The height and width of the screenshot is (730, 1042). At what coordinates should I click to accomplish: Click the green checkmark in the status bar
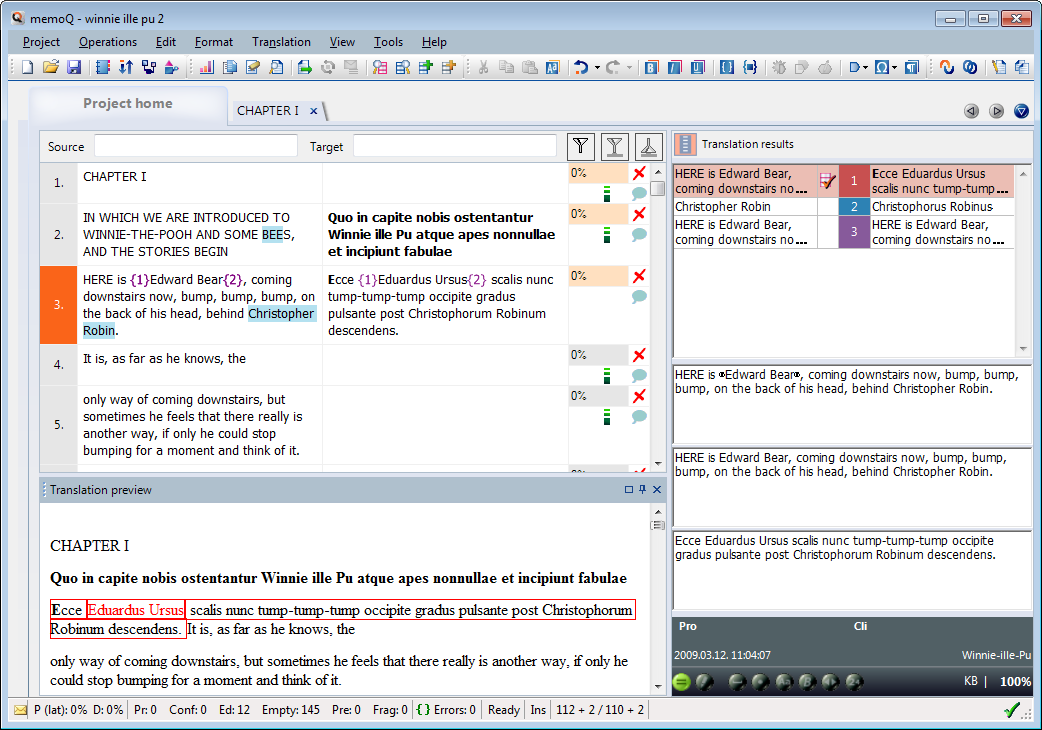1012,710
